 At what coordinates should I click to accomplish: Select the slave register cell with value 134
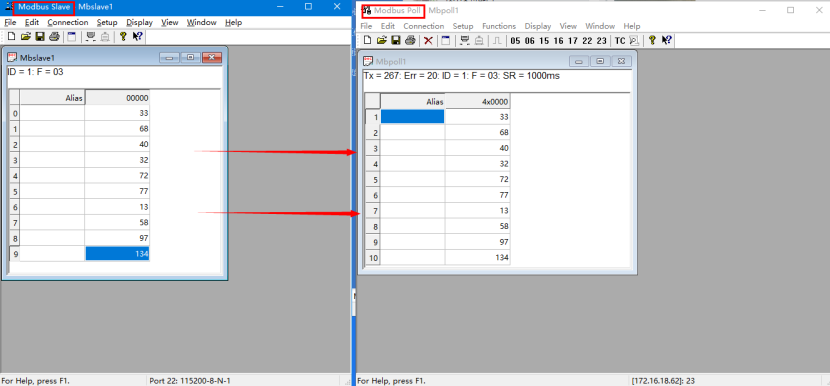(x=118, y=254)
